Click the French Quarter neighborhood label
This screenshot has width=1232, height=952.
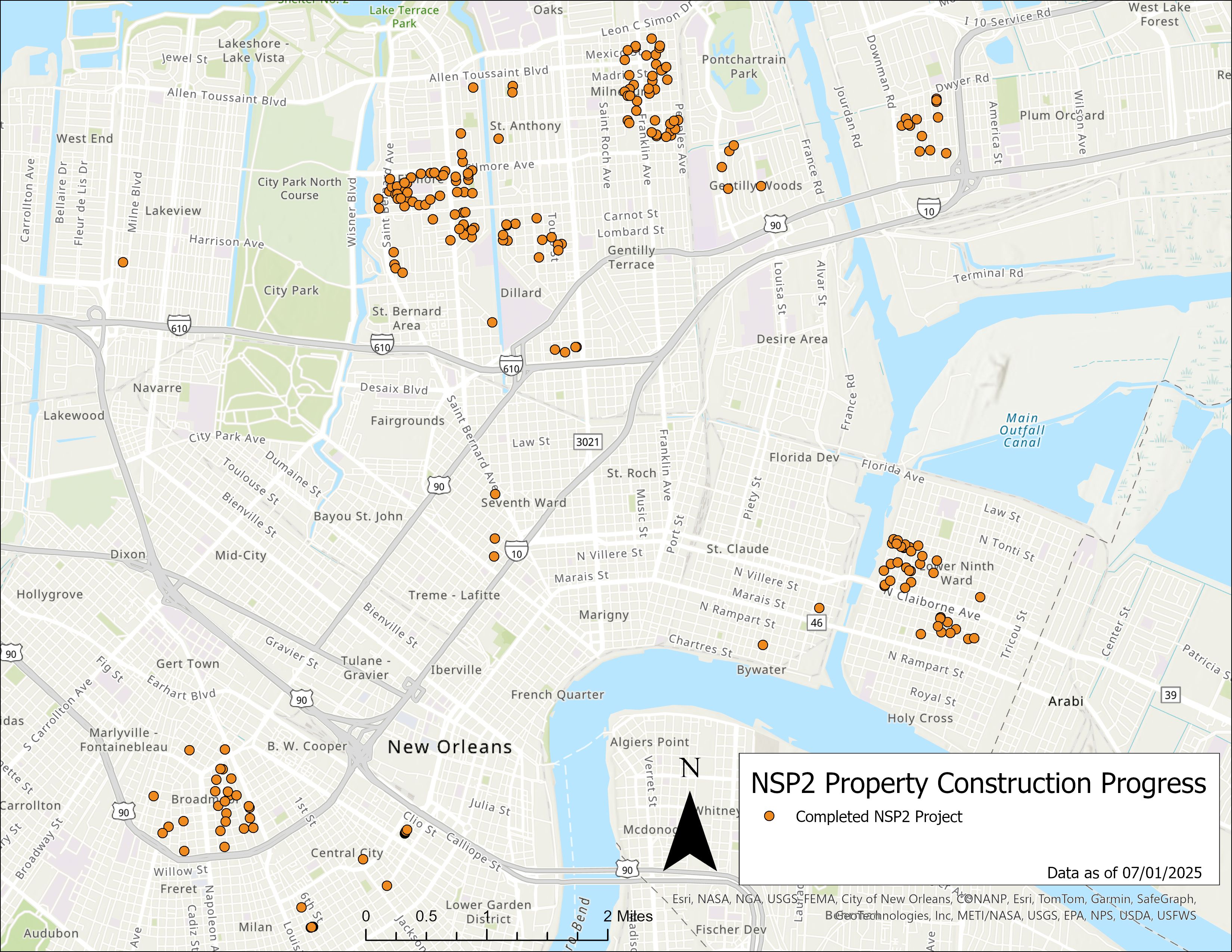point(557,695)
